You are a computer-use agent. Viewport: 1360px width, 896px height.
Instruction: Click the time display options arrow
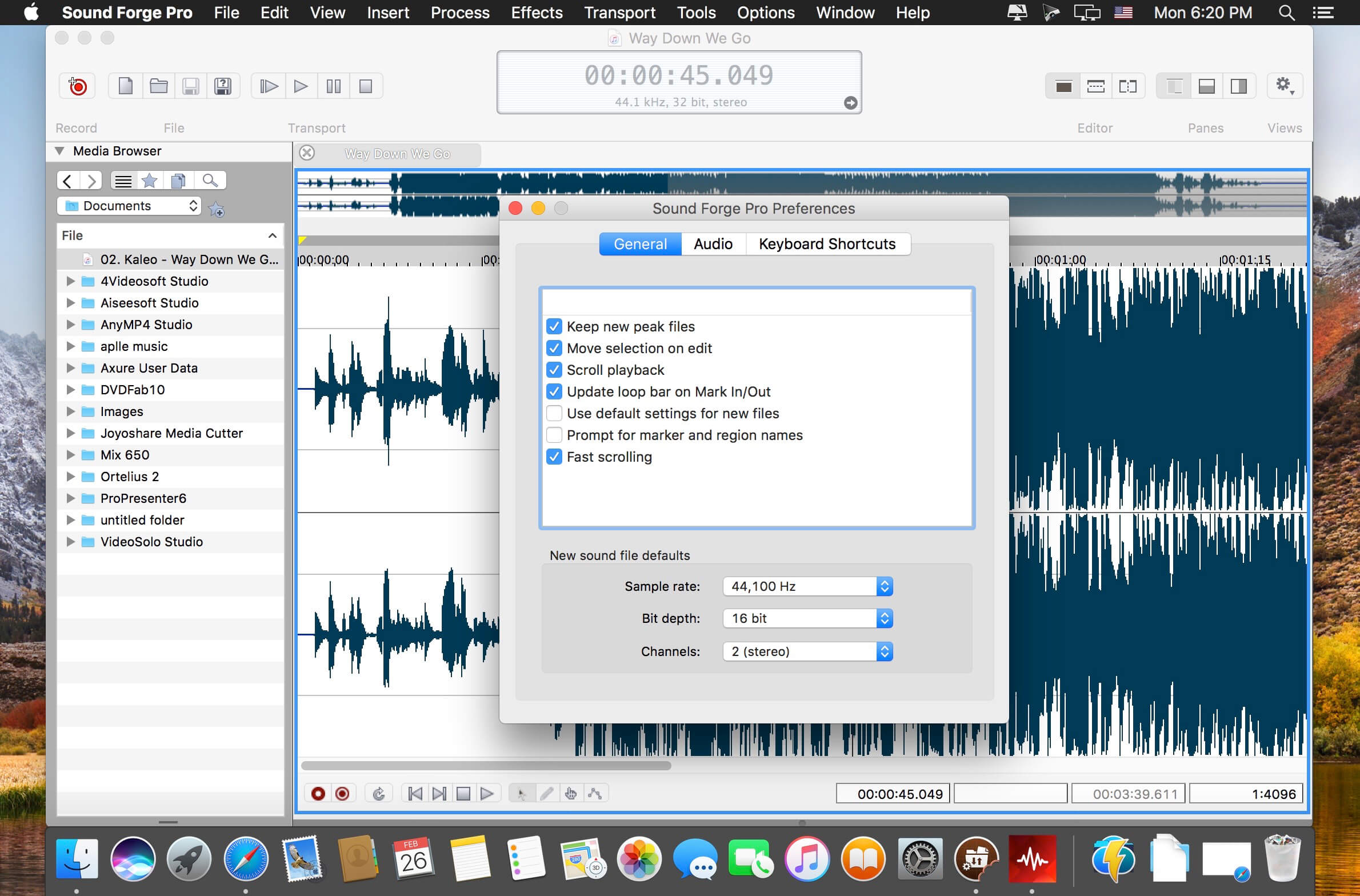pos(850,102)
